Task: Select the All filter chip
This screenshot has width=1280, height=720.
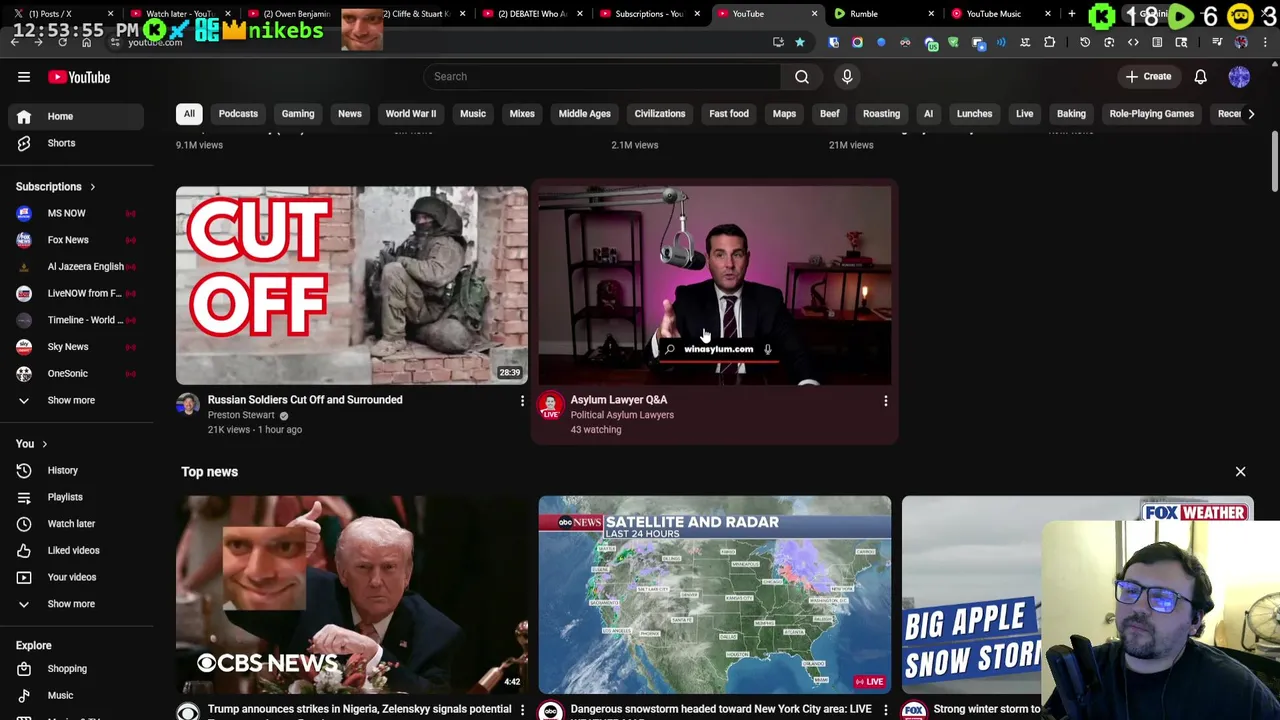Action: coord(189,114)
